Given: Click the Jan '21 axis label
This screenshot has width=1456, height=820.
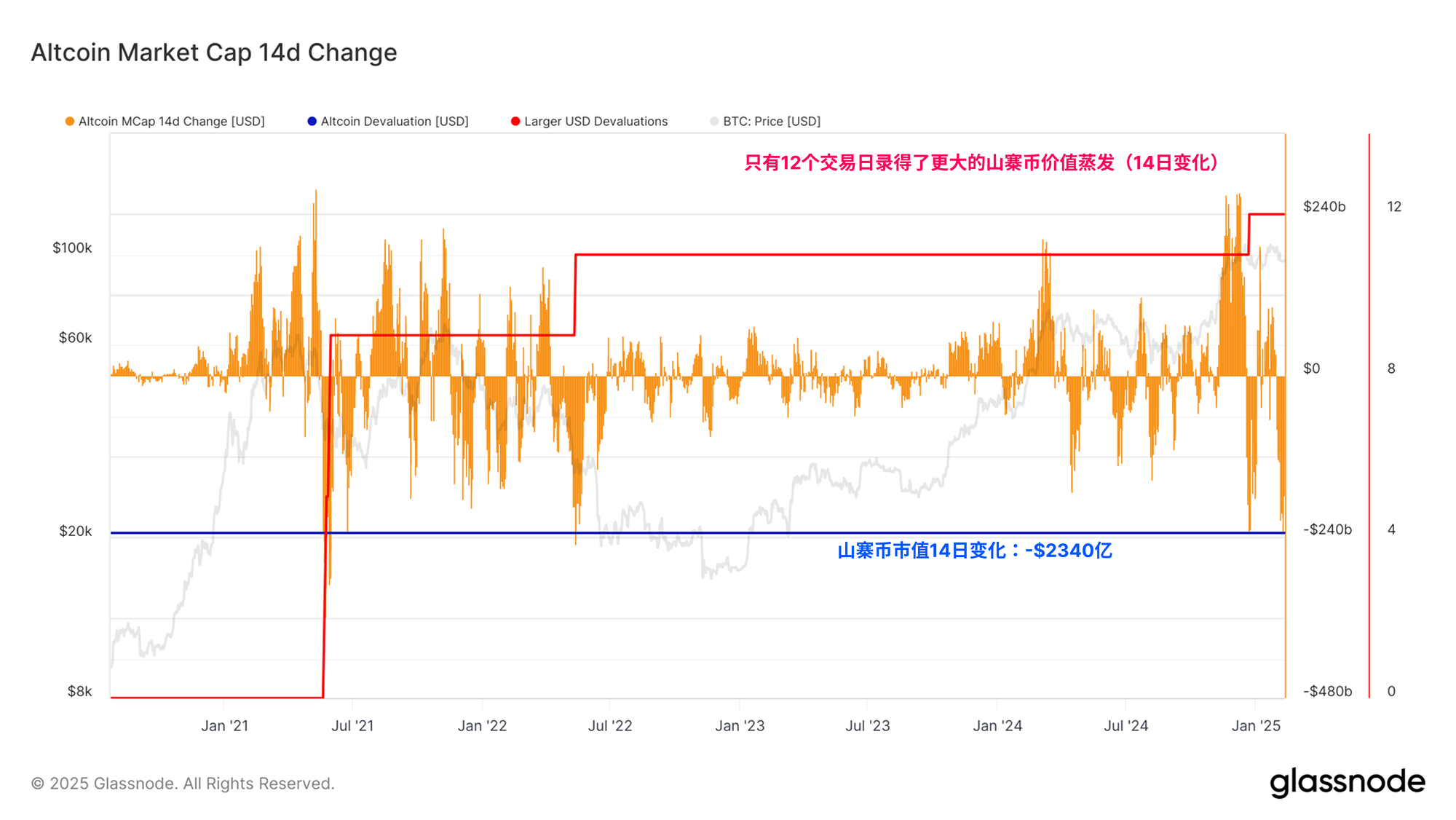Looking at the screenshot, I should pos(224,726).
